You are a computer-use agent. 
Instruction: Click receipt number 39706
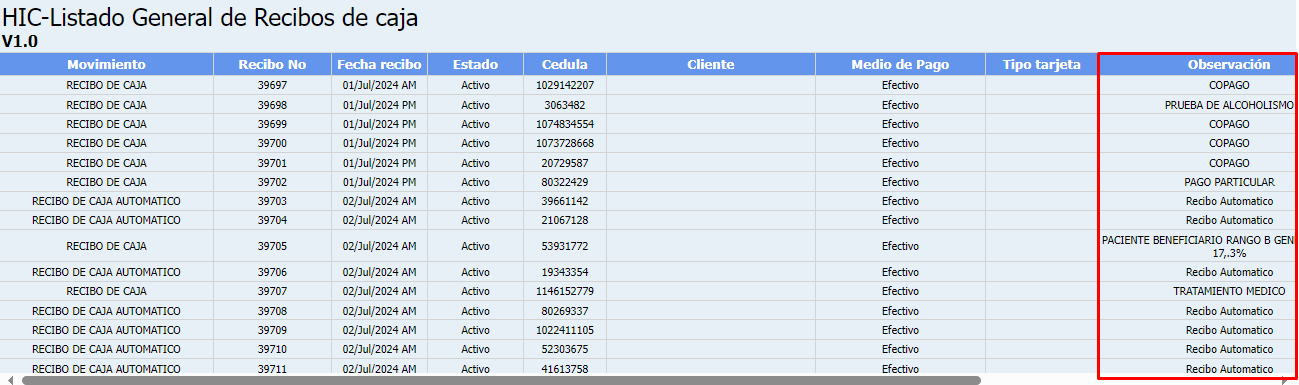[x=272, y=272]
